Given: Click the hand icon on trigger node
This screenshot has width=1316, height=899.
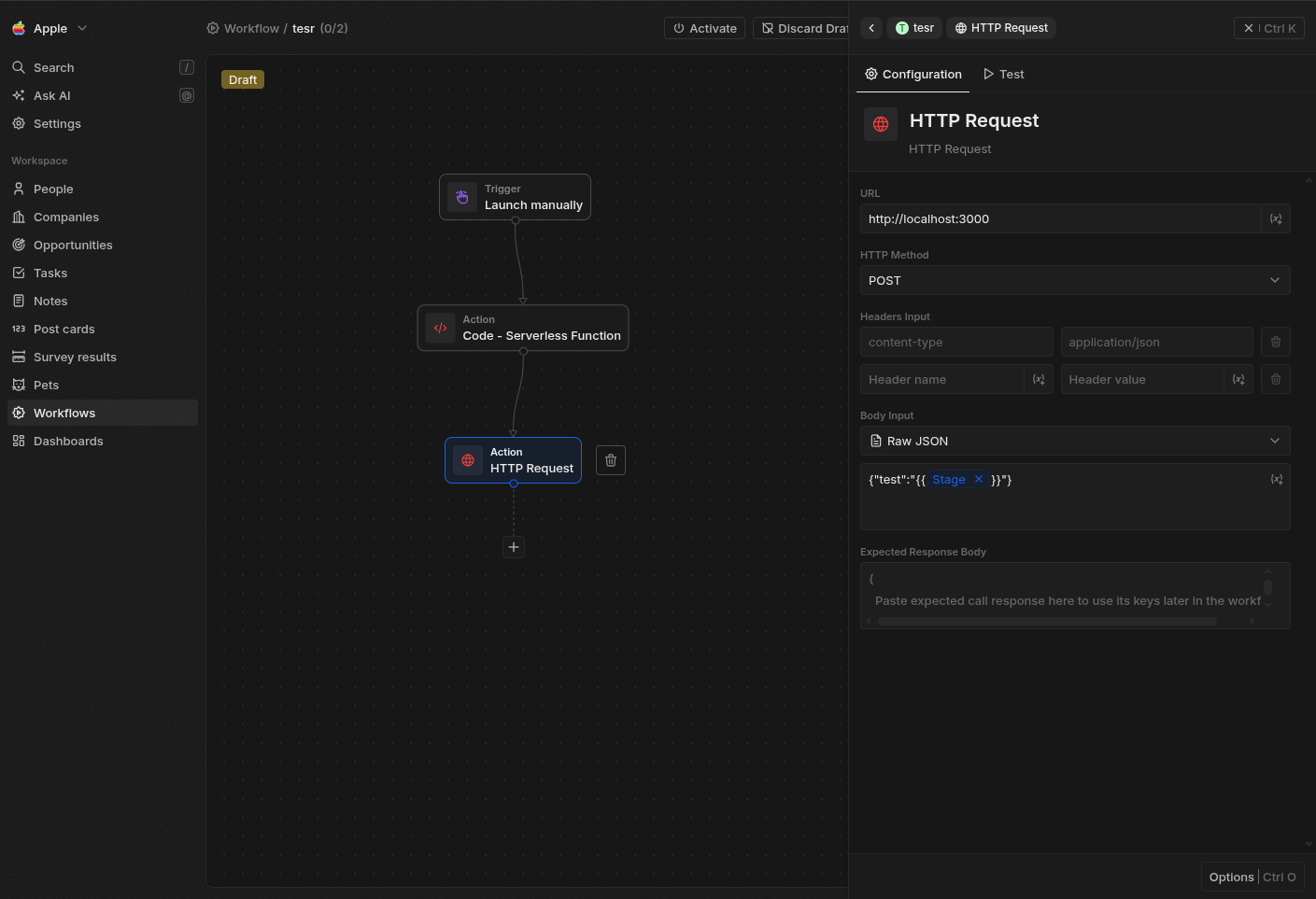Looking at the screenshot, I should point(462,197).
